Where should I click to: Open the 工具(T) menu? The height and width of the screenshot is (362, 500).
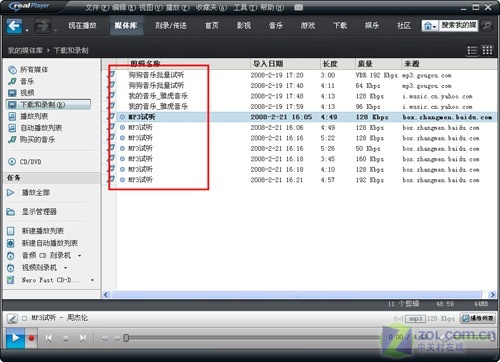(245, 7)
